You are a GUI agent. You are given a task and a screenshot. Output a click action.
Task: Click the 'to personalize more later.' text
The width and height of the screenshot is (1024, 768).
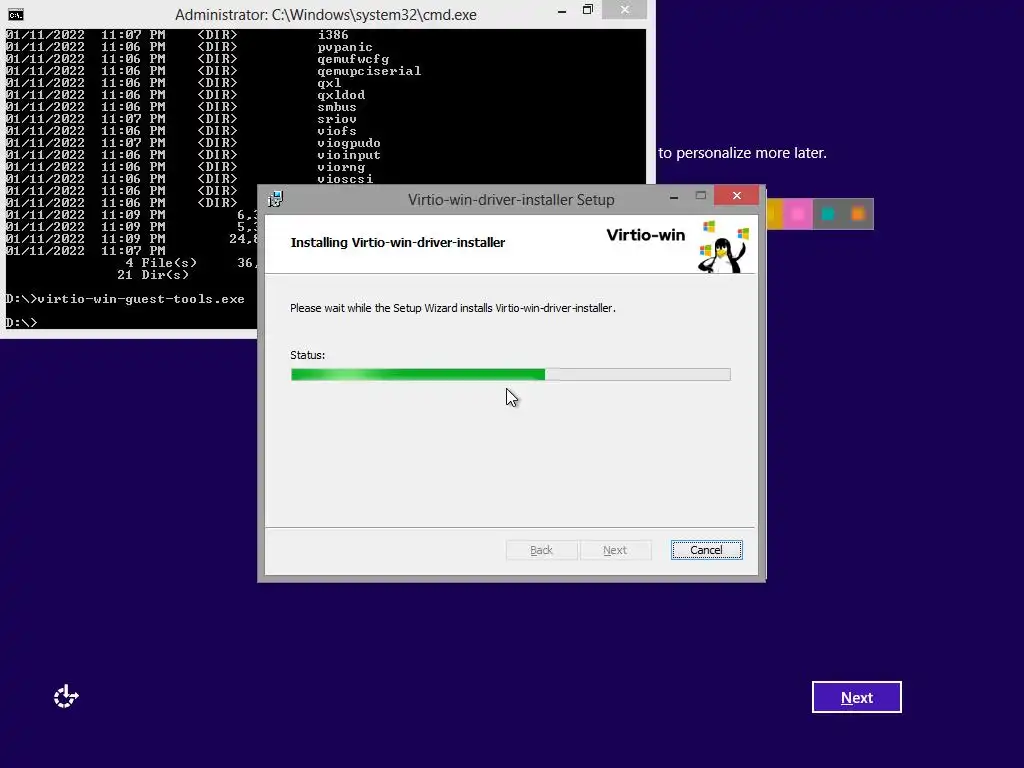(x=743, y=153)
